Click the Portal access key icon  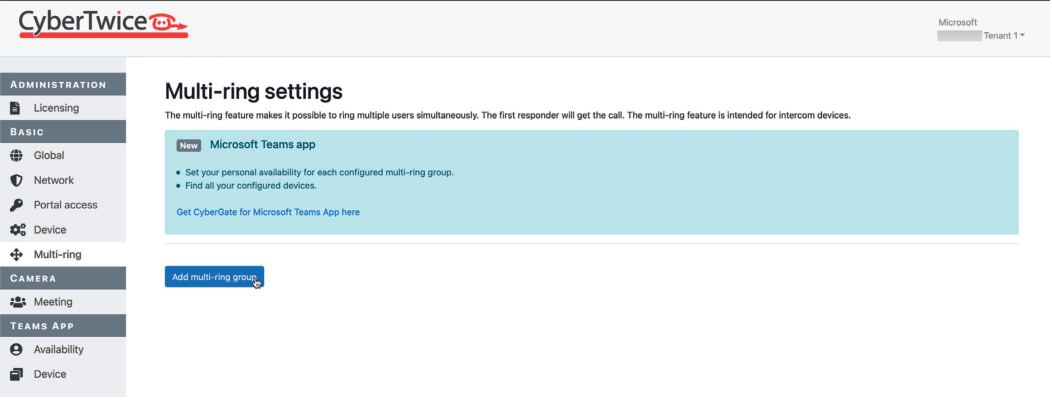(17, 205)
